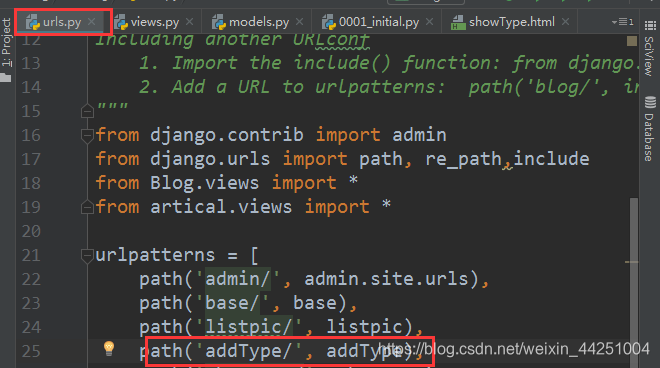Open the 0001_initial.py editor tab
This screenshot has height=368, width=660.
point(378,22)
